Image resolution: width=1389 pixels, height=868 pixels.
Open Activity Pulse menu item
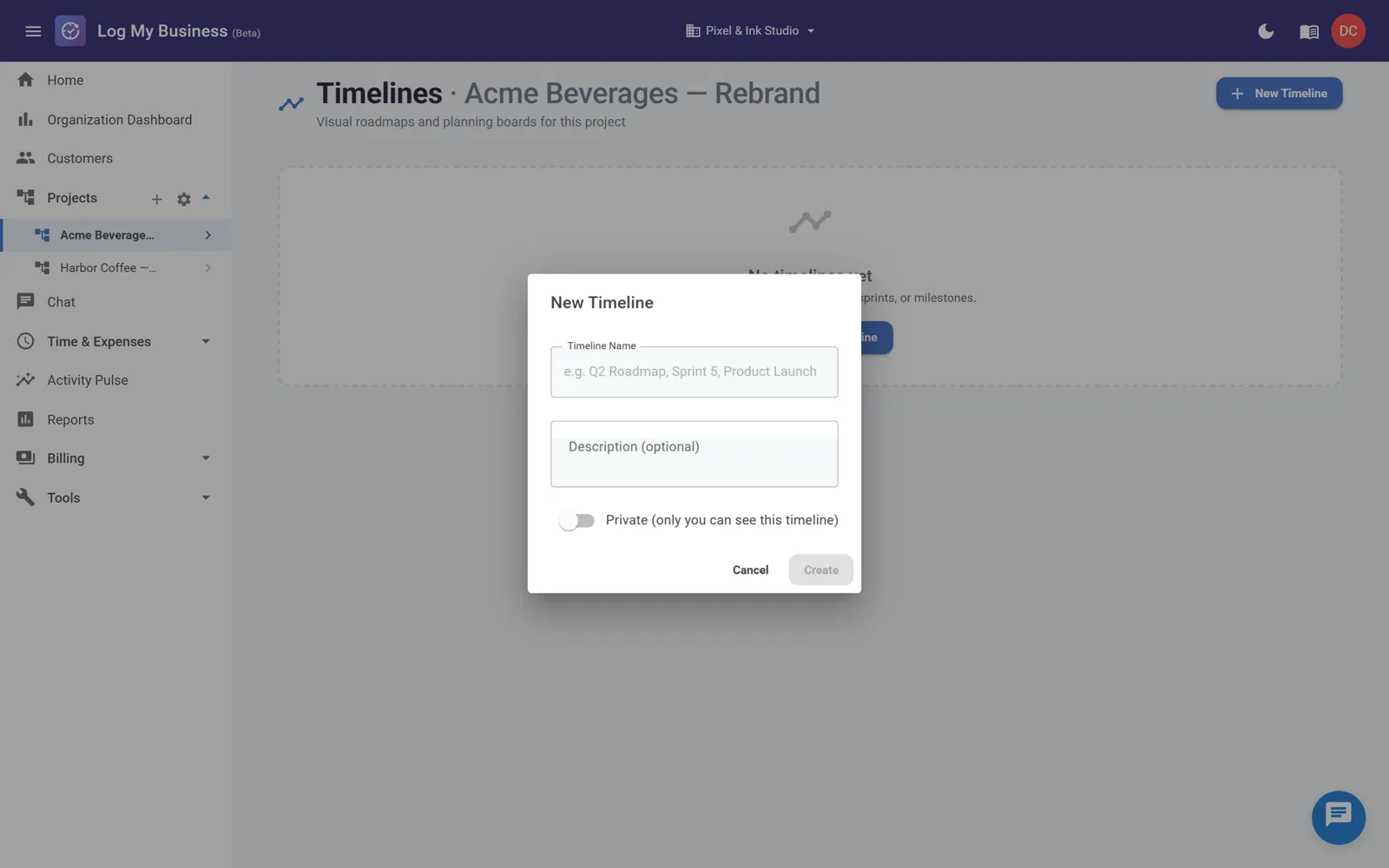(115, 380)
